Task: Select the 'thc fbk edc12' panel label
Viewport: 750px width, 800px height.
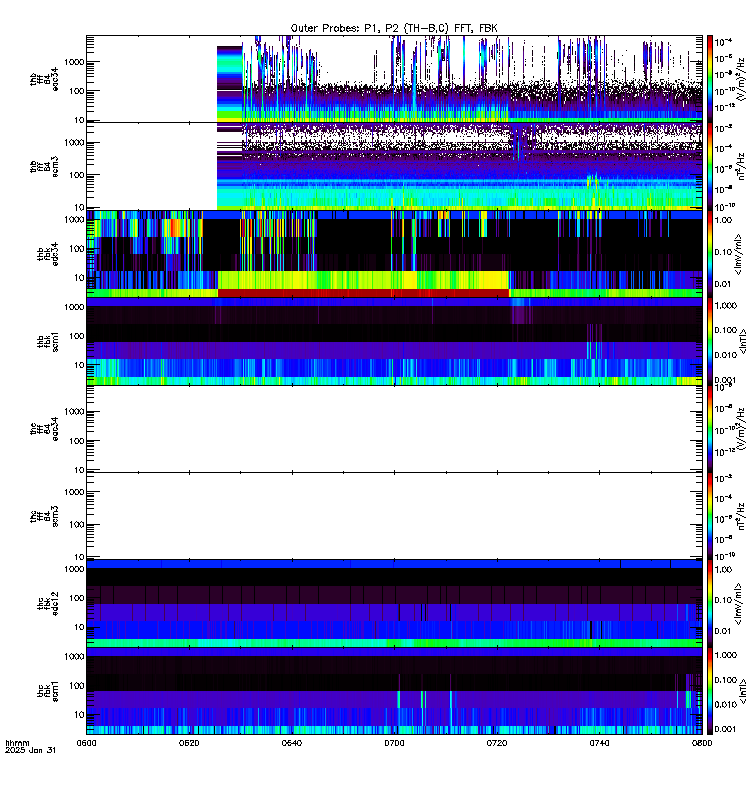Action: (48, 604)
